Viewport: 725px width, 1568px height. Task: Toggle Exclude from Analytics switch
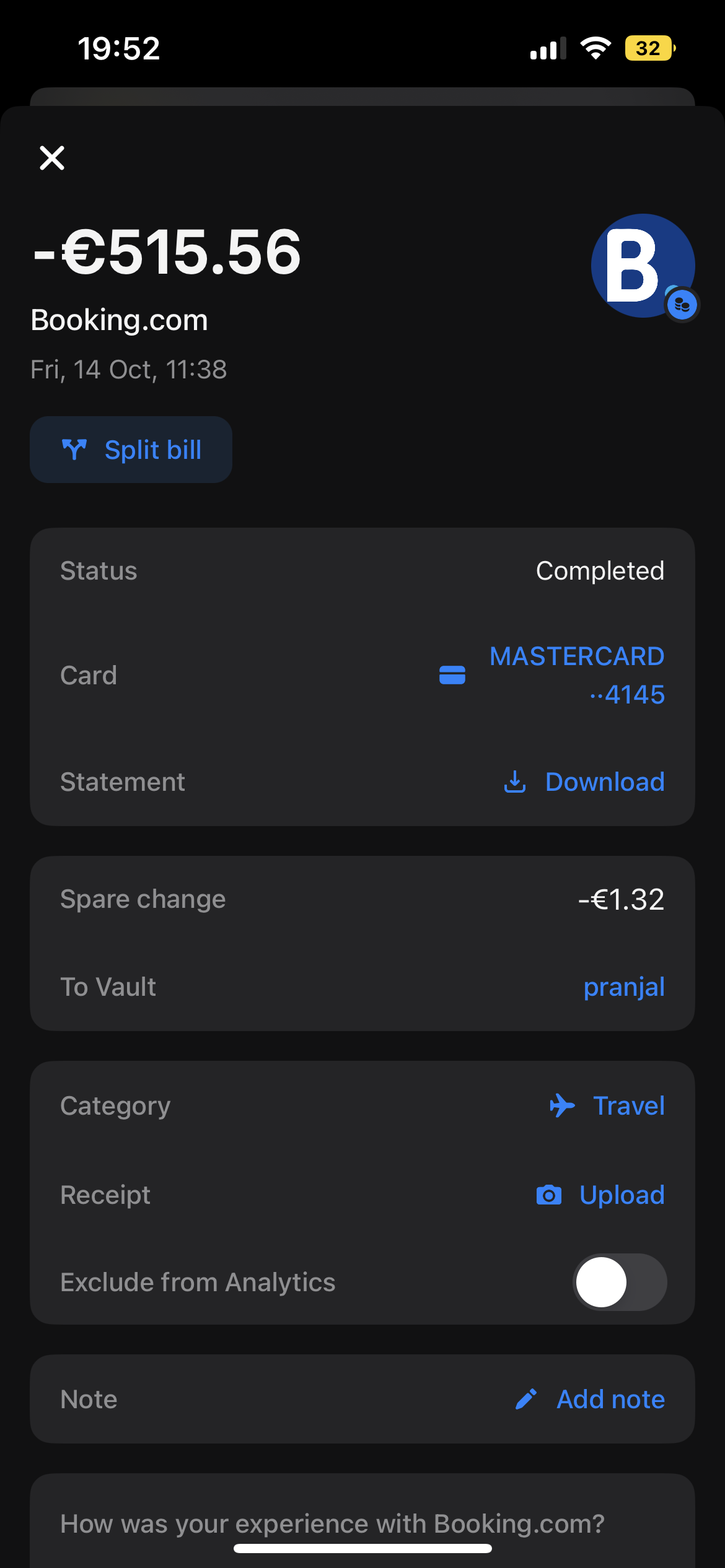click(x=620, y=1282)
